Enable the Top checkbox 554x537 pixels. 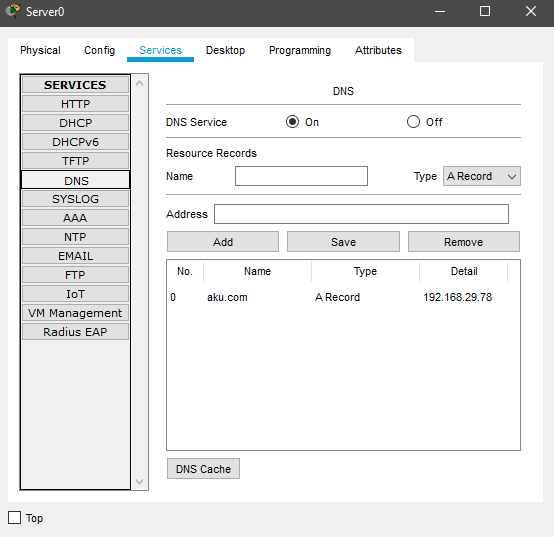14,518
